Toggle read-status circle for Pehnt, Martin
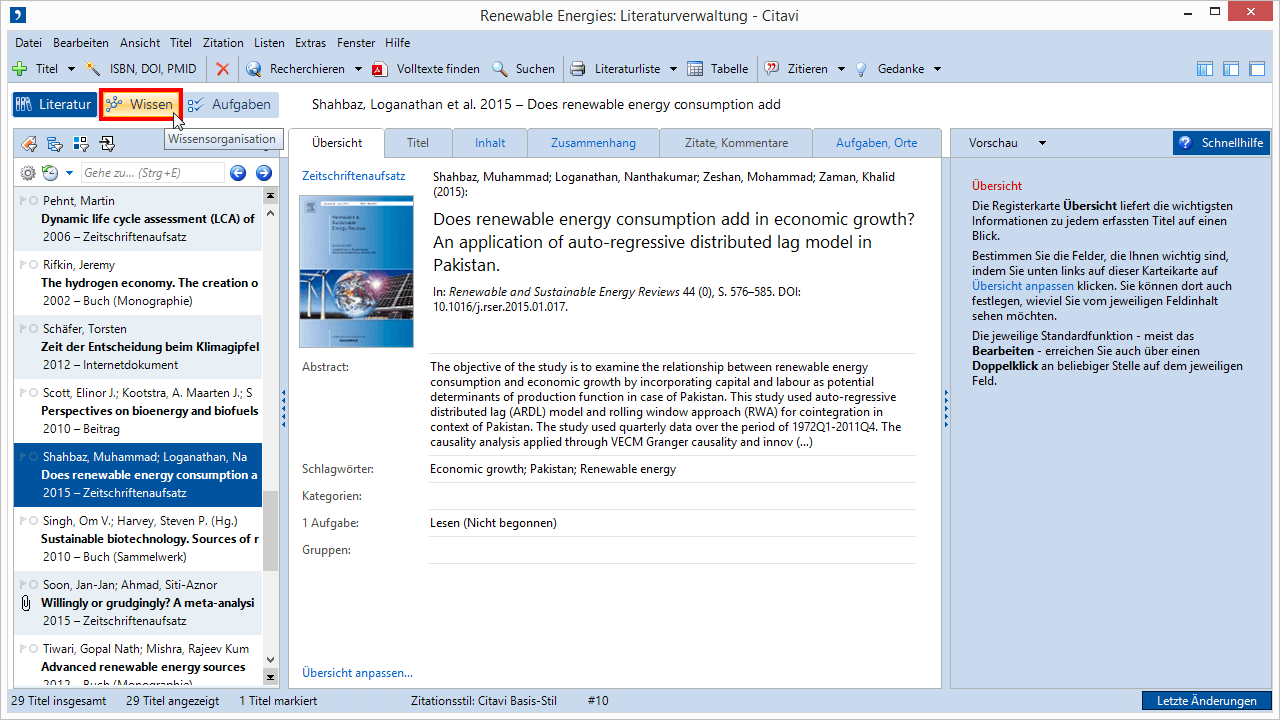Image resolution: width=1280 pixels, height=720 pixels. [x=34, y=201]
